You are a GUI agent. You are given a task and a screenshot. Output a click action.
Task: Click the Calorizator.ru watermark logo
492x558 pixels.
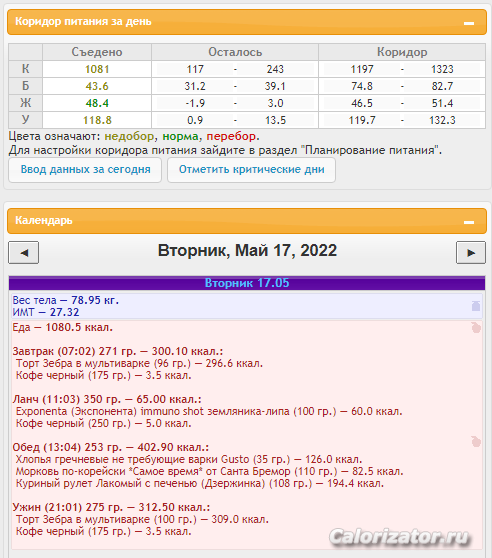click(399, 537)
